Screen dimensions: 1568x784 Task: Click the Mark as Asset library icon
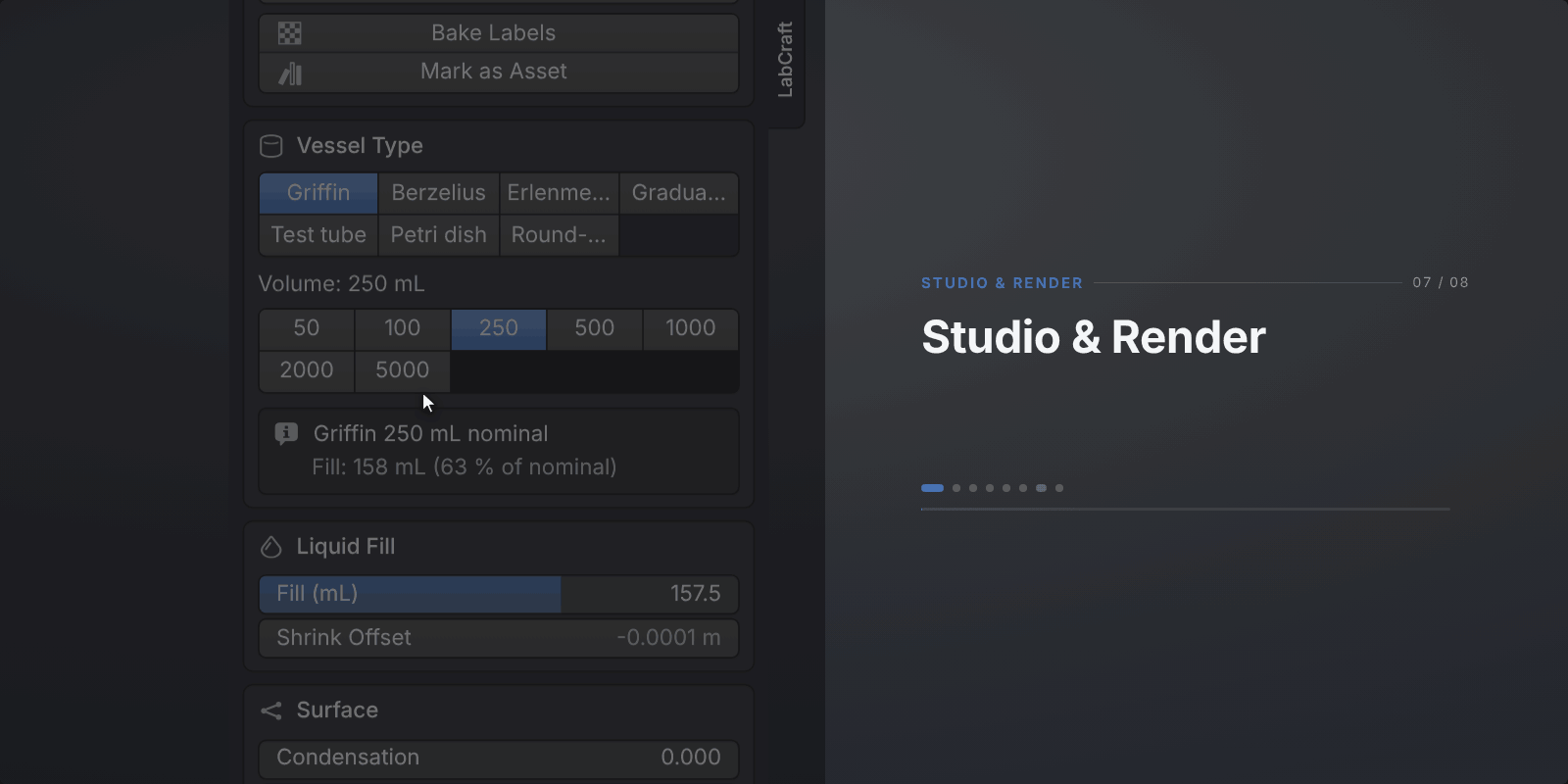pyautogui.click(x=290, y=73)
